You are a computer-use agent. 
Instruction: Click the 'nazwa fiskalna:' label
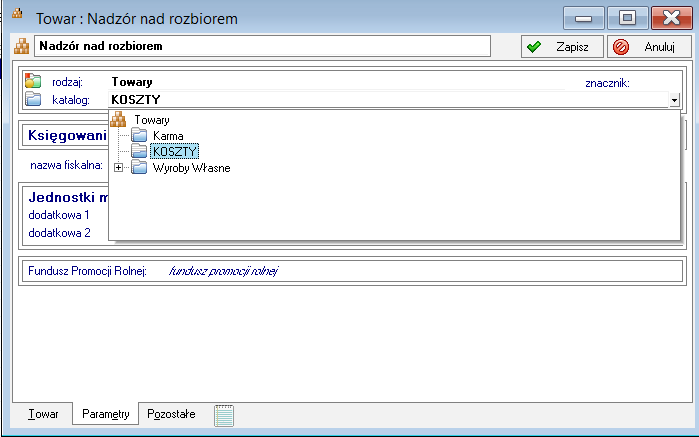(x=66, y=165)
